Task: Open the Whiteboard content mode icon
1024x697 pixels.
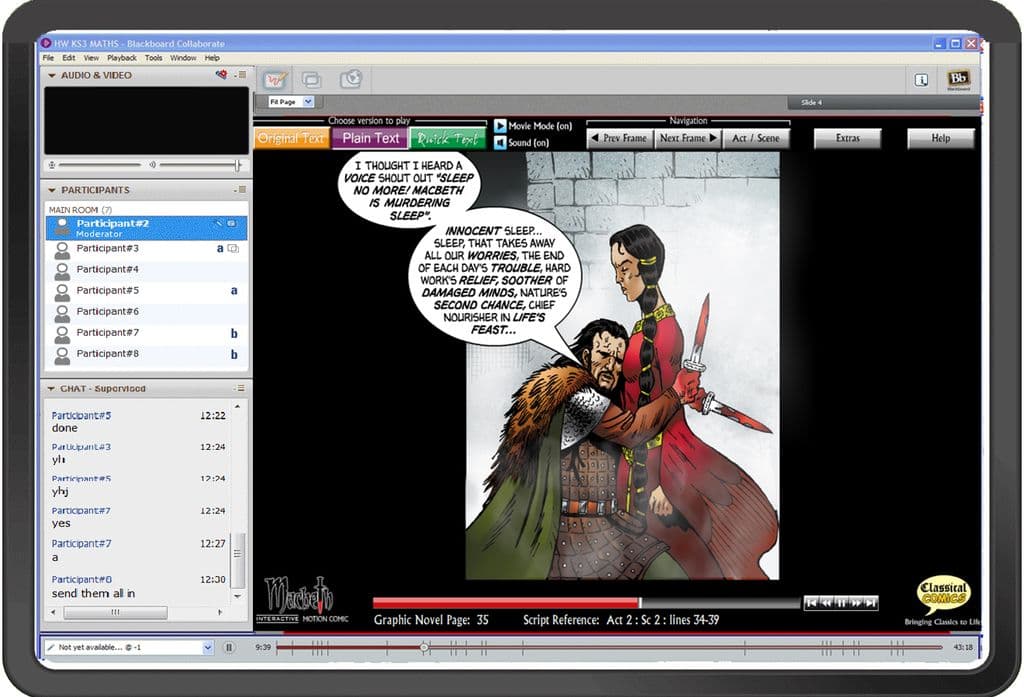Action: 275,80
